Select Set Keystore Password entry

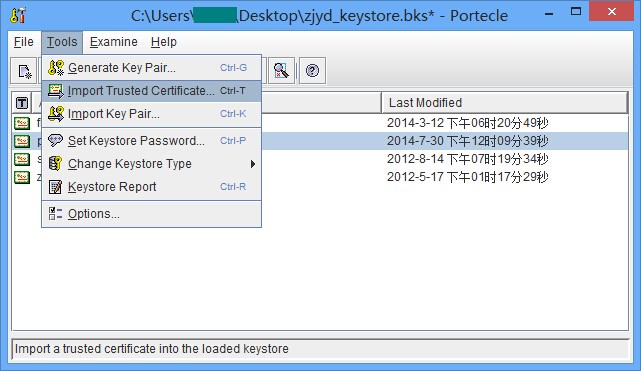pyautogui.click(x=151, y=141)
